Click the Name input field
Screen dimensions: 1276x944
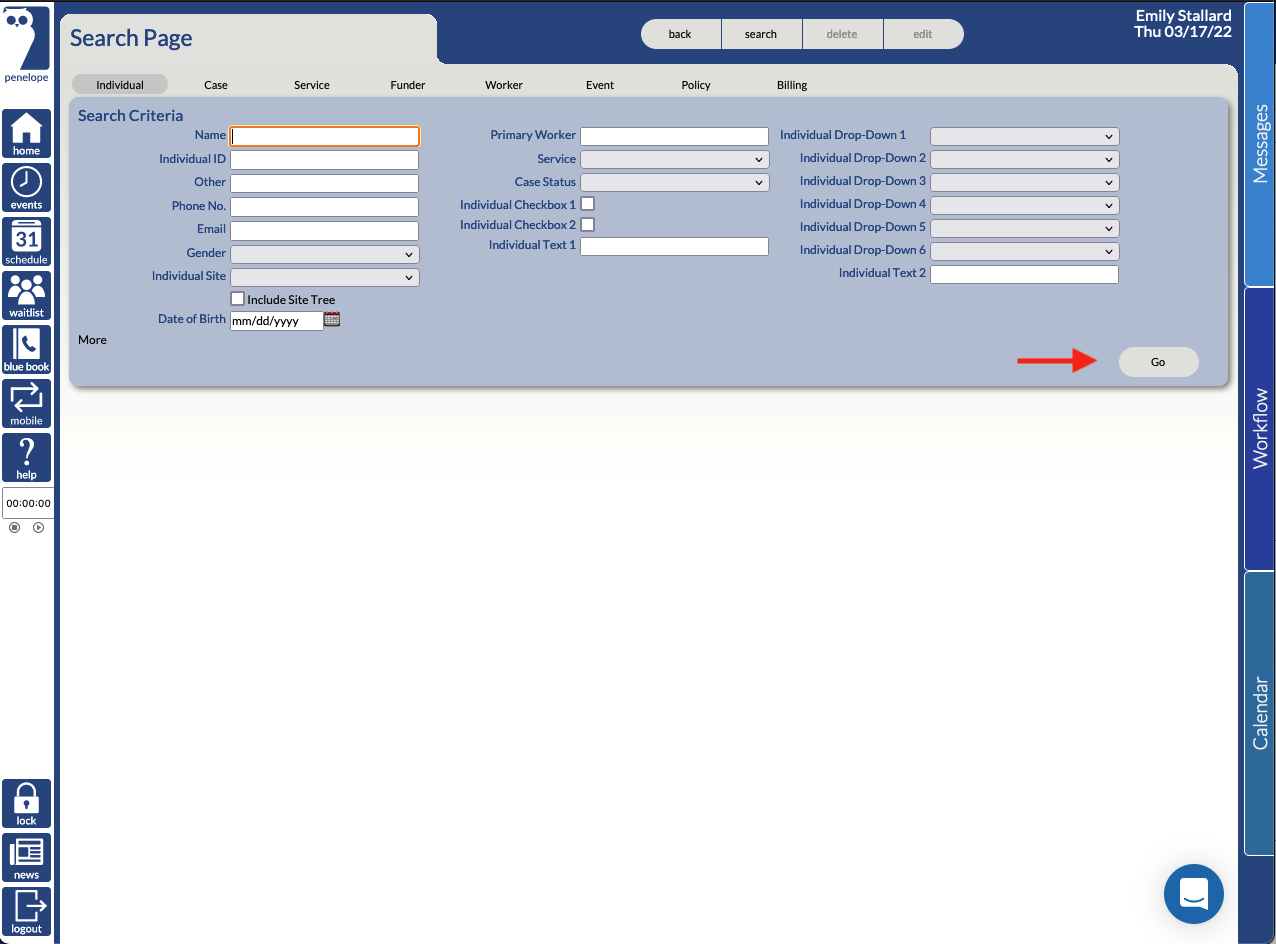324,136
